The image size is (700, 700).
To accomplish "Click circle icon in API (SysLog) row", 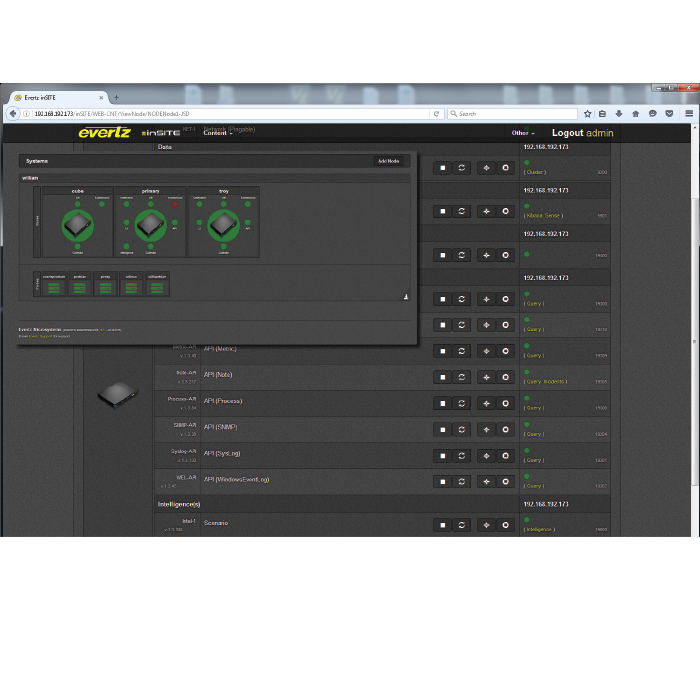I will 505,456.
